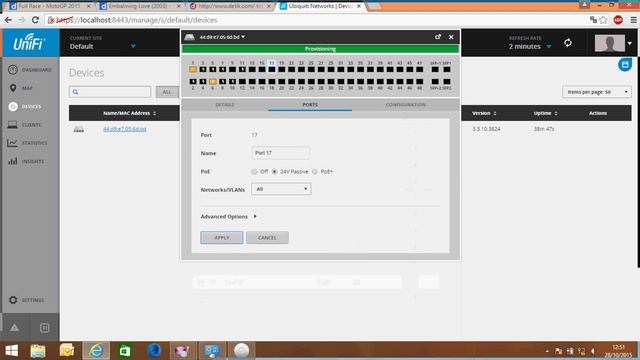640x360 pixels.
Task: Open Clients from the sidebar
Action: pos(25,125)
